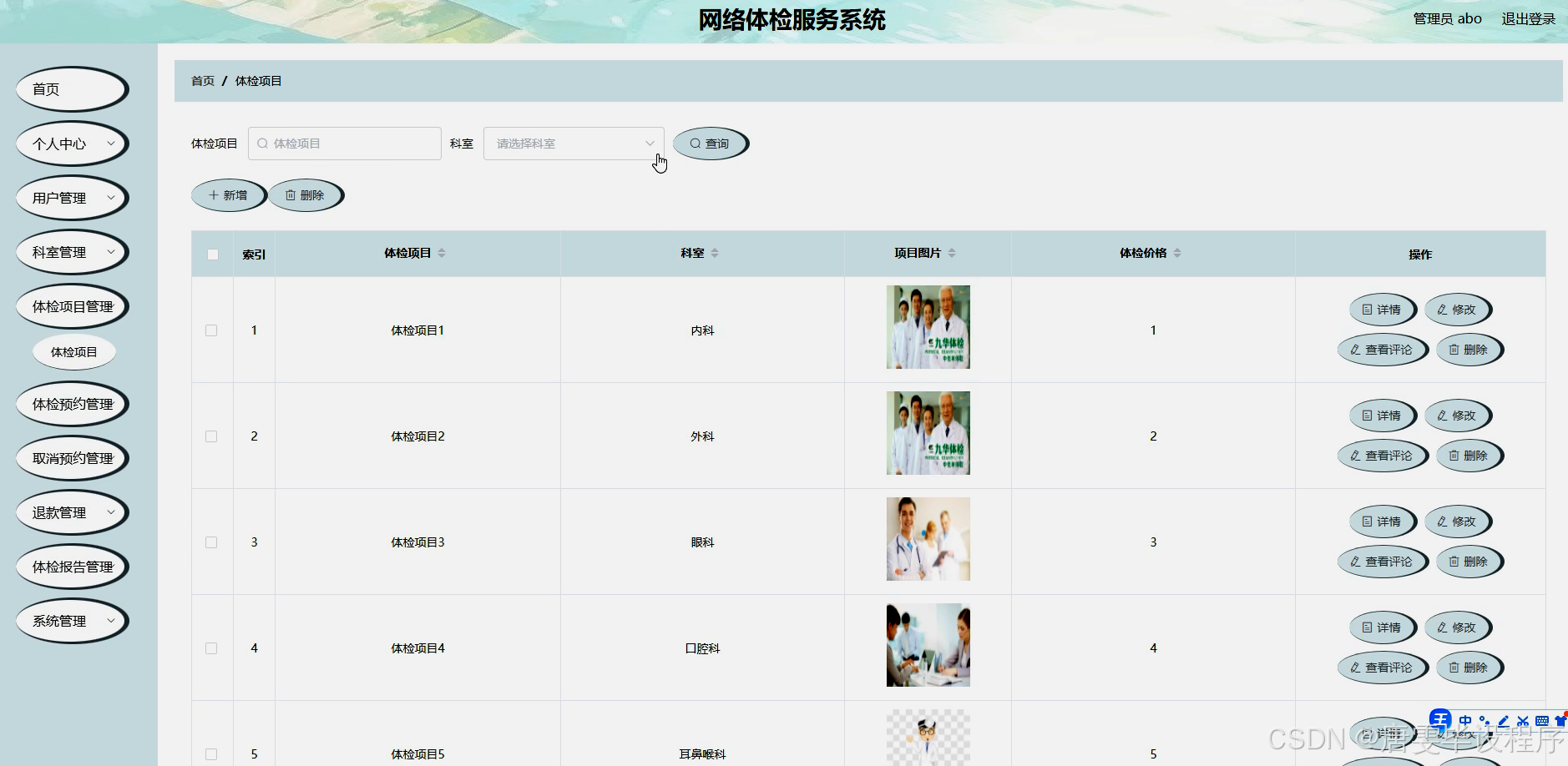Open the 请选择科室 dropdown

tap(574, 144)
